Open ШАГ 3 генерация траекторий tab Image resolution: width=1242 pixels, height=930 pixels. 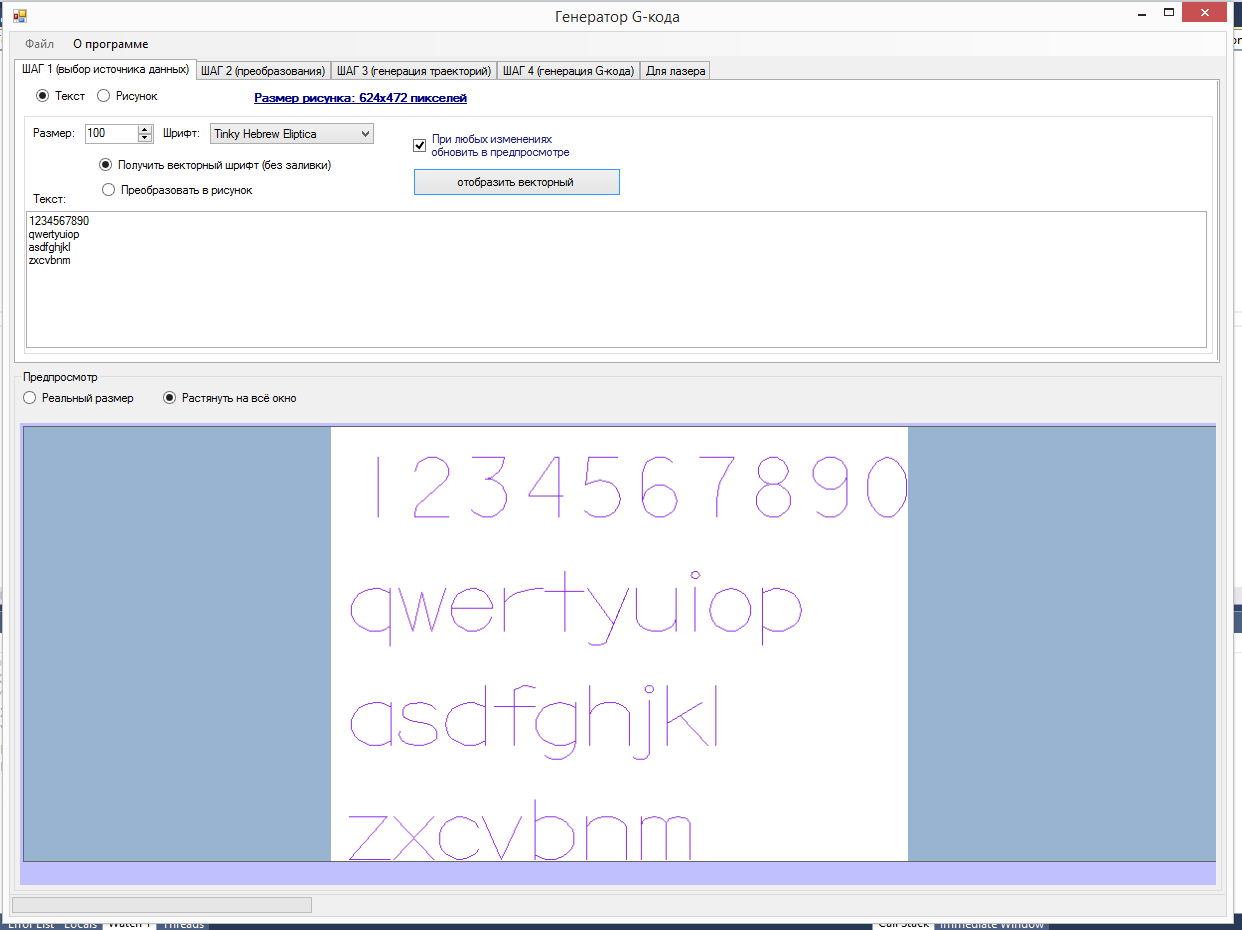coord(414,71)
